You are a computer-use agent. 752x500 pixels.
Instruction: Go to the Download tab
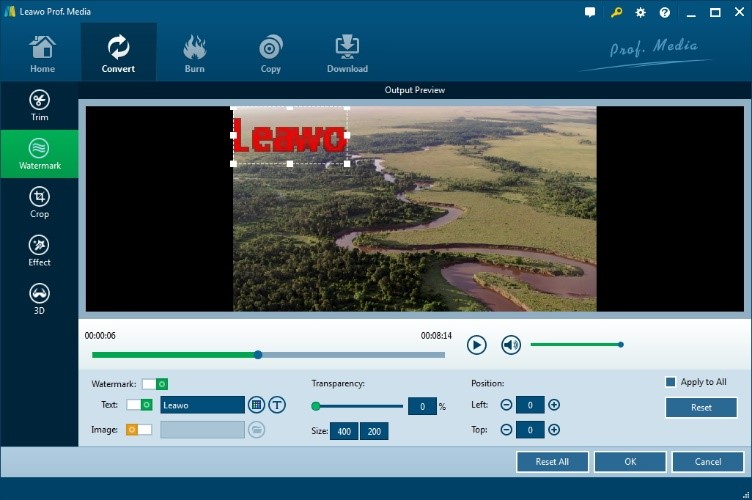pos(347,54)
